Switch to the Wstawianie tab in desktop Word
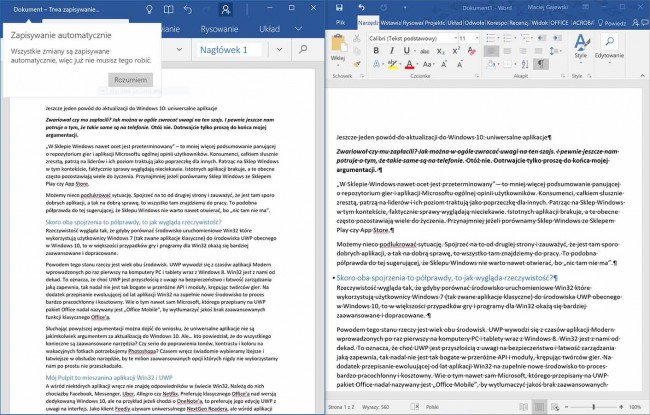 [x=390, y=23]
